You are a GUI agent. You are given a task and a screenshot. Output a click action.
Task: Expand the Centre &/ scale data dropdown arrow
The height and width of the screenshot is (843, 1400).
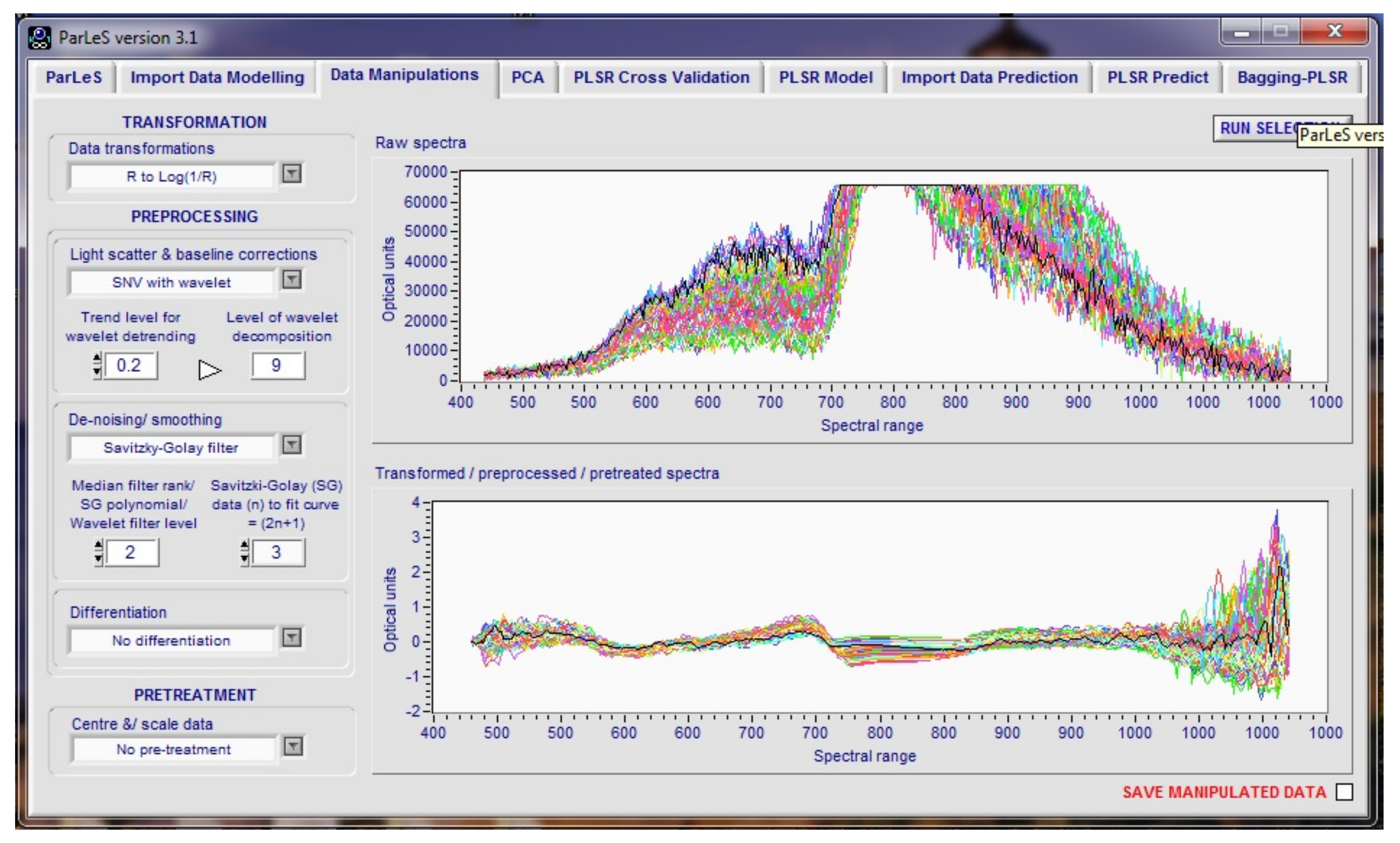click(x=293, y=746)
